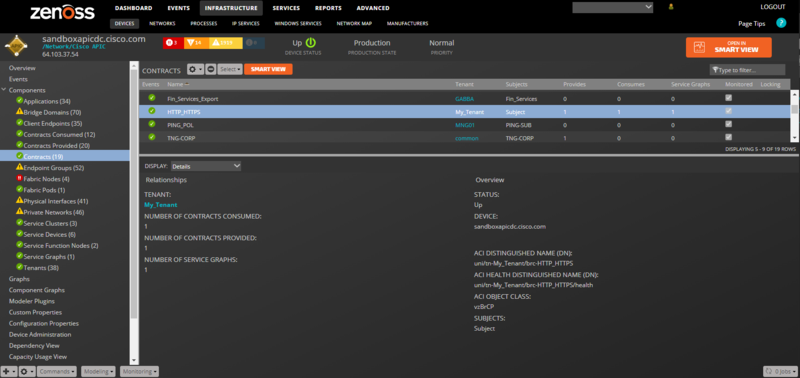800x378 pixels.
Task: Click the green Up device status icon
Action: pos(310,43)
